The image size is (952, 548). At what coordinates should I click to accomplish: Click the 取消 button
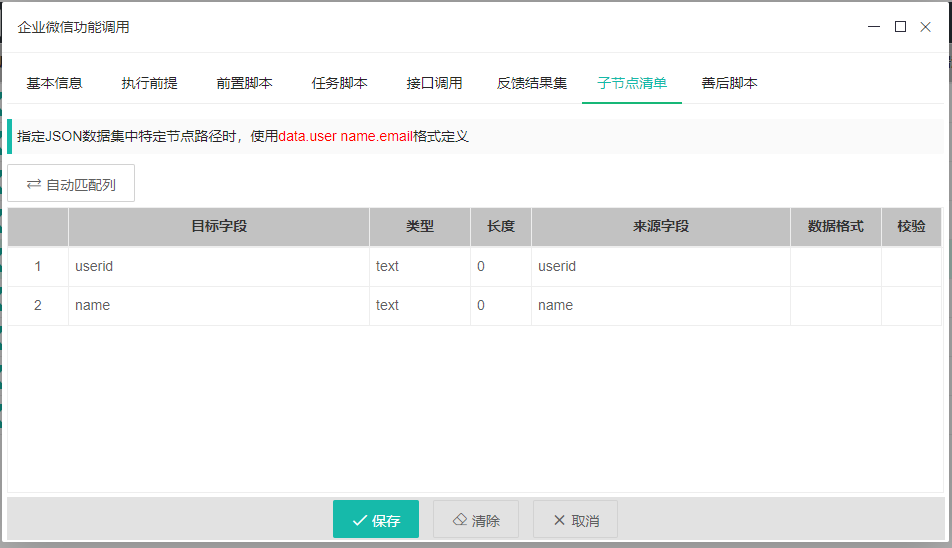point(576,519)
